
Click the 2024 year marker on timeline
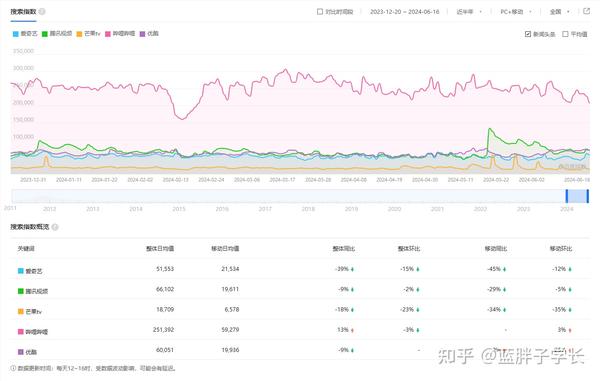(567, 209)
